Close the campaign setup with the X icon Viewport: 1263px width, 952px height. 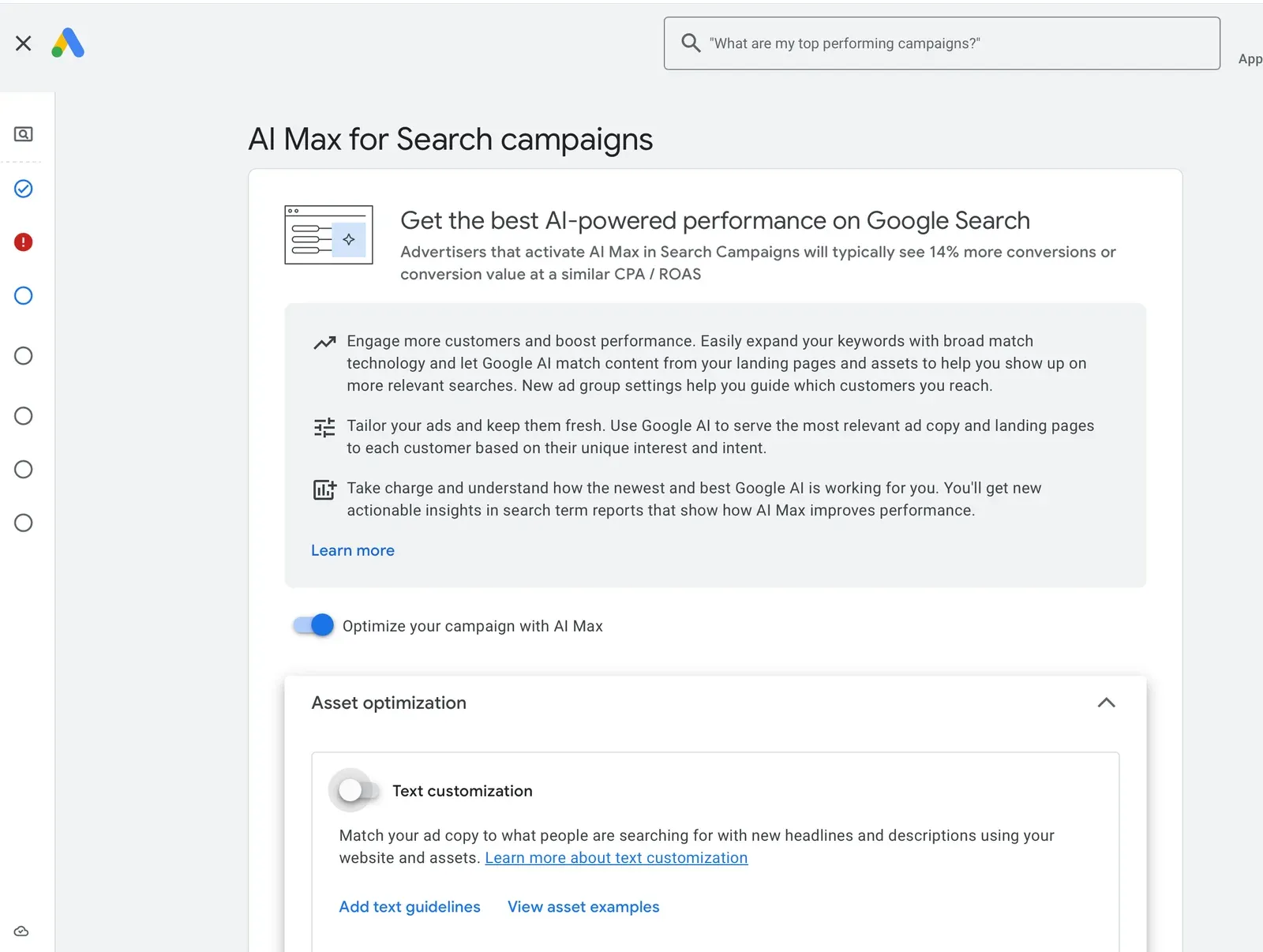(x=24, y=43)
